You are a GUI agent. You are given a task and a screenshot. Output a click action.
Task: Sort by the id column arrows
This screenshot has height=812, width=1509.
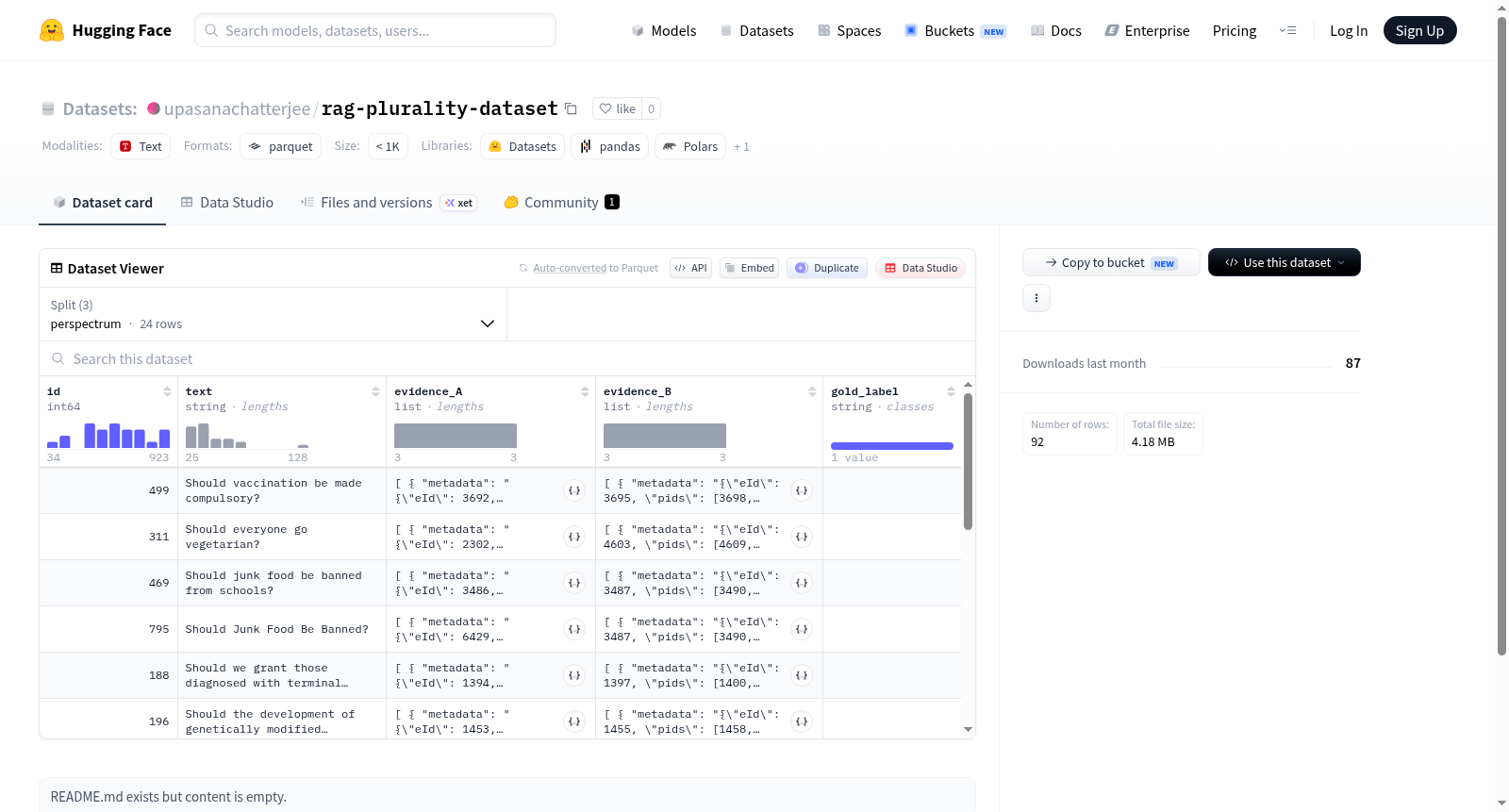pos(167,391)
